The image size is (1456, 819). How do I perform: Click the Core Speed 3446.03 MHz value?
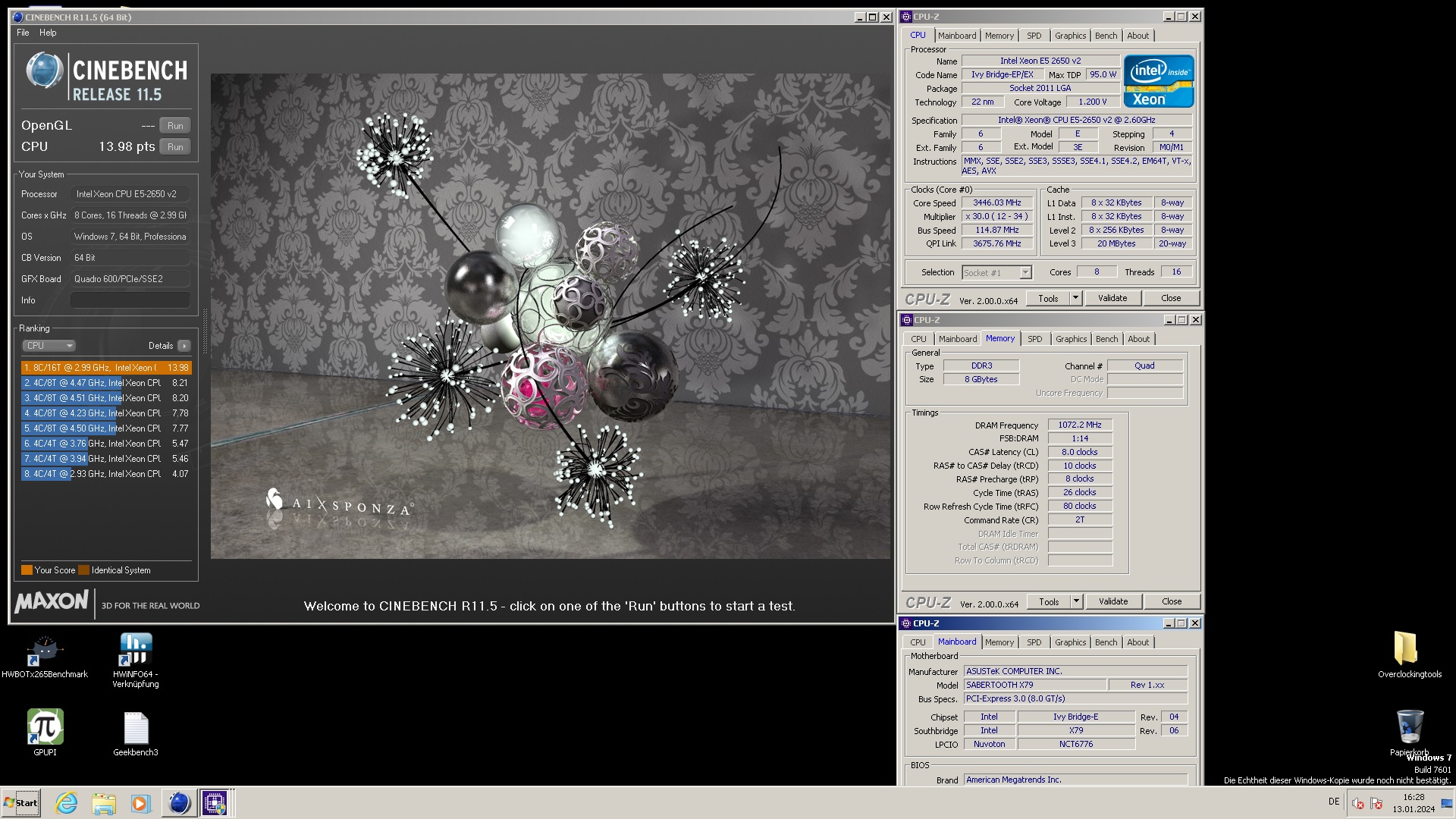click(x=997, y=203)
